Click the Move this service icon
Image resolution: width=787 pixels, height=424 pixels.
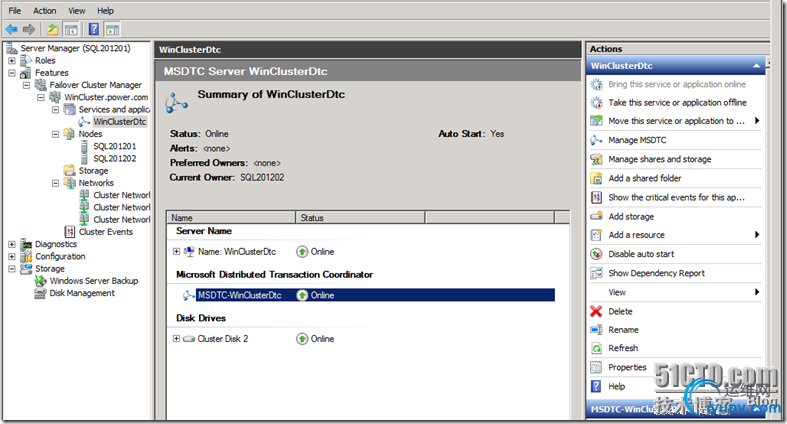pos(596,121)
